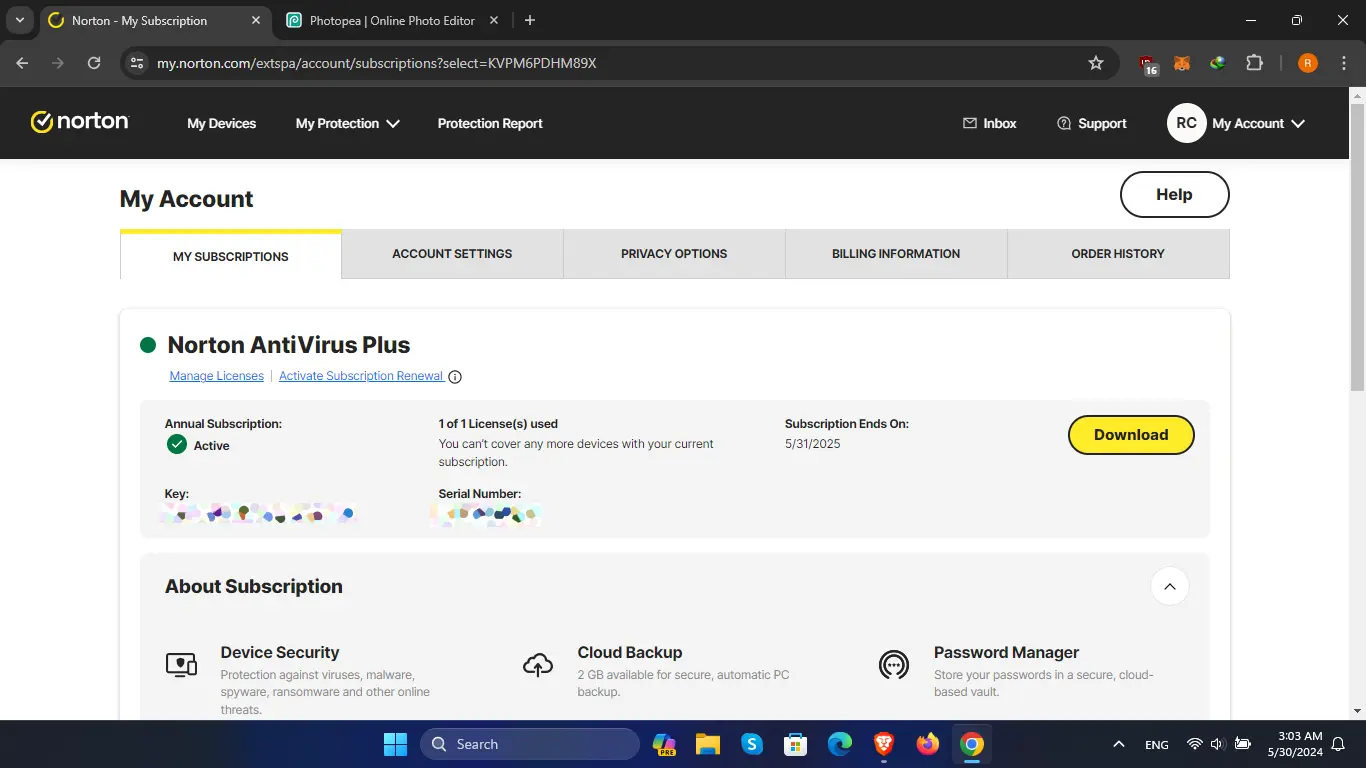
Task: Open the Manage Licenses link
Action: 217,376
